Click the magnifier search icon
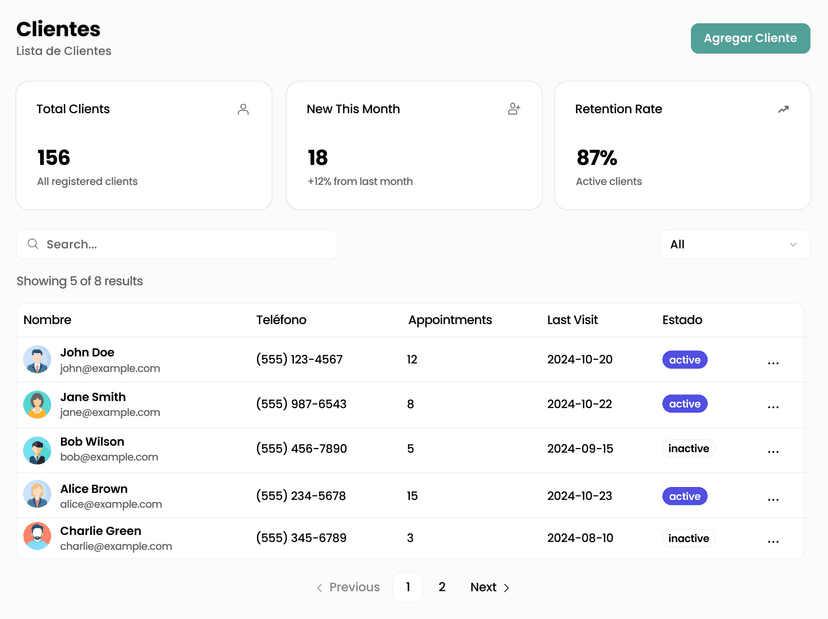828x619 pixels. [x=33, y=244]
